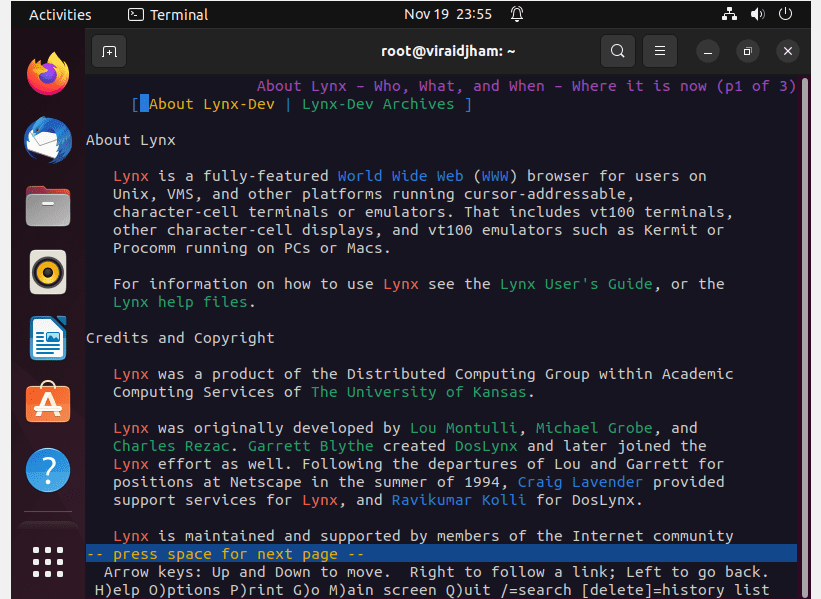Screen dimensions: 821x599
Task: Follow the Lynx-Dev Archives link
Action: tap(378, 104)
